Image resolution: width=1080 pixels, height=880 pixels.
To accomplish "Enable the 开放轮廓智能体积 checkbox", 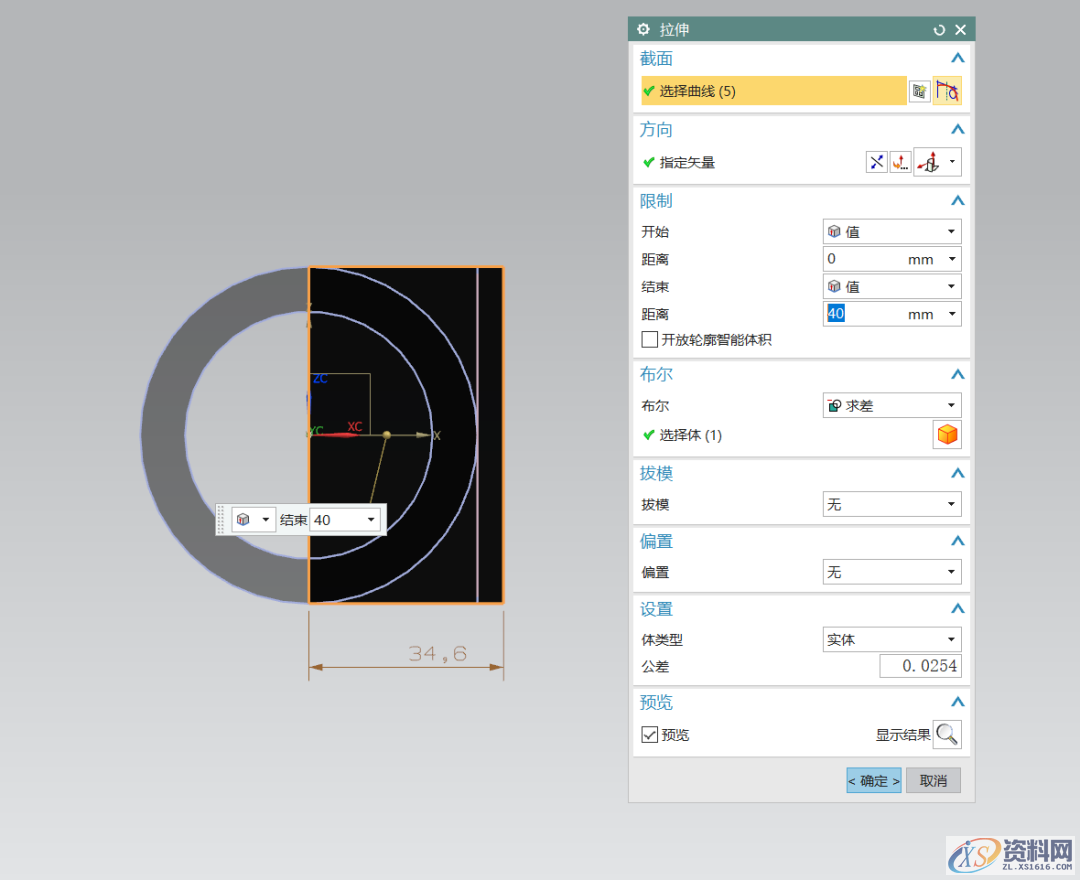I will click(x=649, y=339).
